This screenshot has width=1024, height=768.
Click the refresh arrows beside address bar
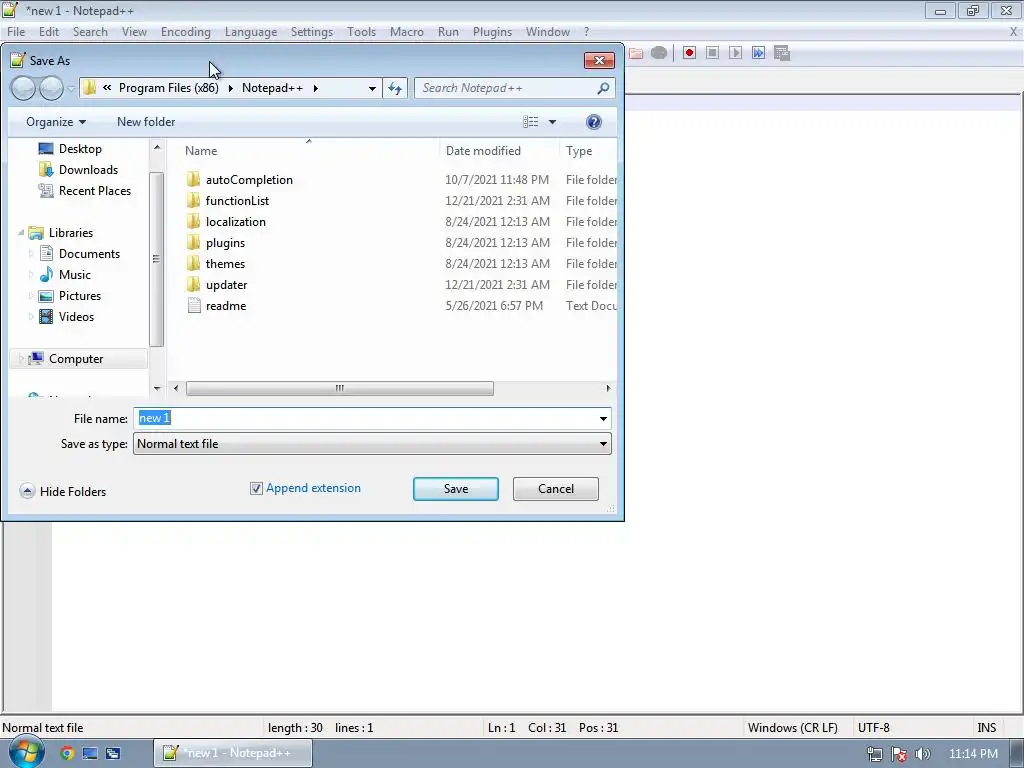coord(395,88)
